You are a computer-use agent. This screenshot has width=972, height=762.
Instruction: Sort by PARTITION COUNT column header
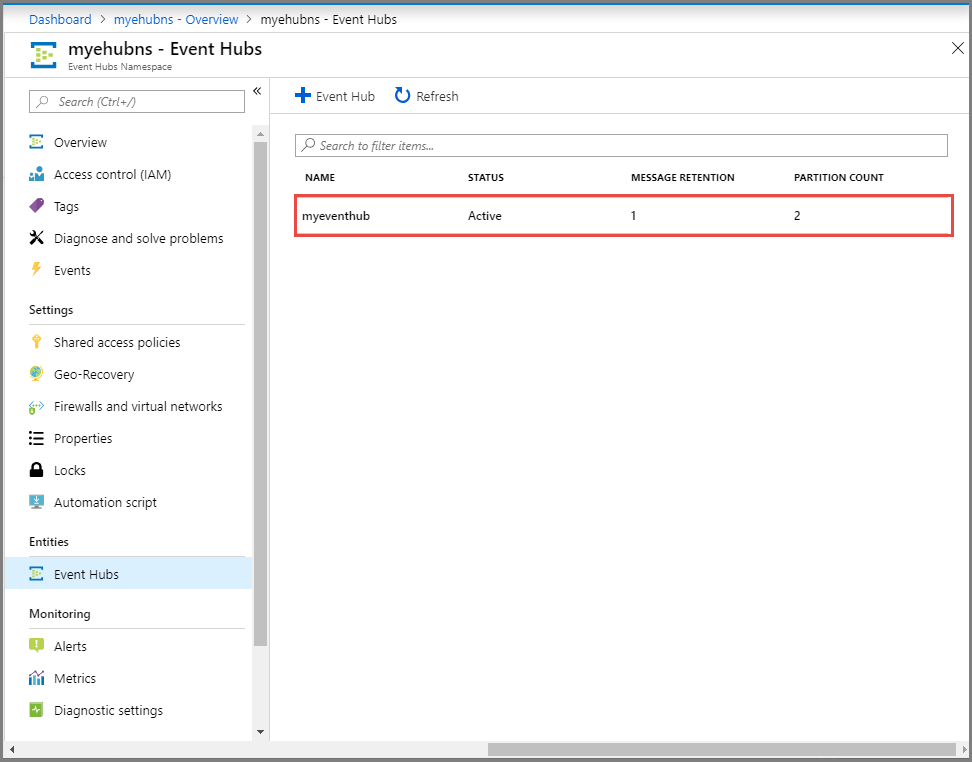(x=839, y=177)
